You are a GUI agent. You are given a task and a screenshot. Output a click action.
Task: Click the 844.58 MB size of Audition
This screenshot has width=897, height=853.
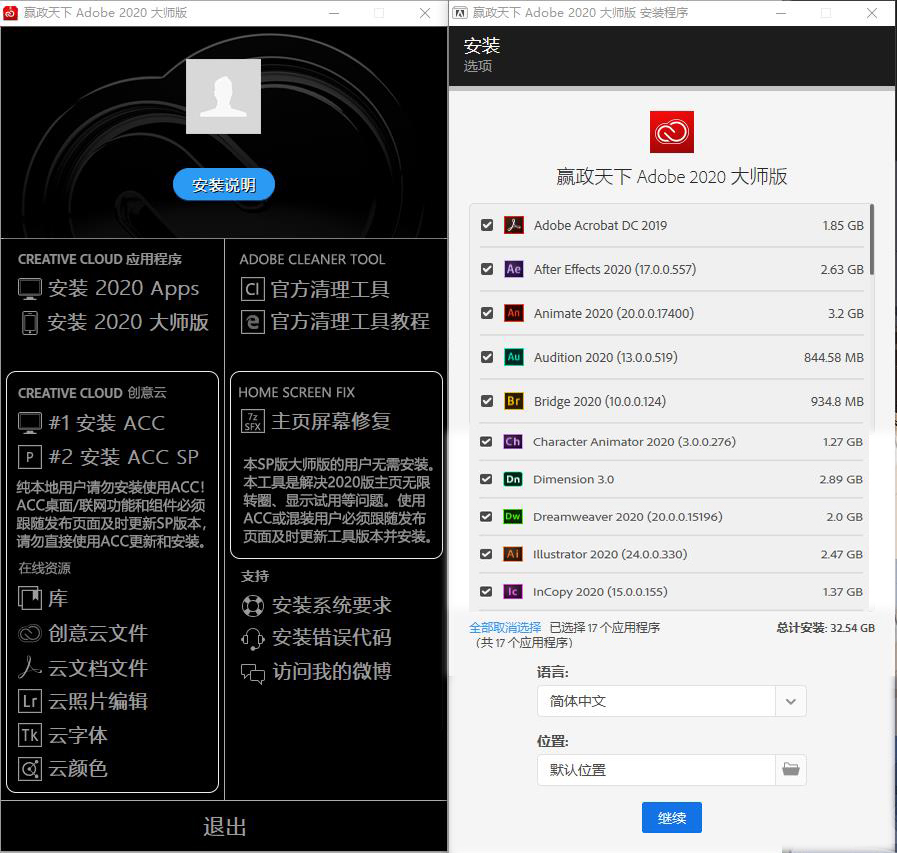(x=834, y=358)
